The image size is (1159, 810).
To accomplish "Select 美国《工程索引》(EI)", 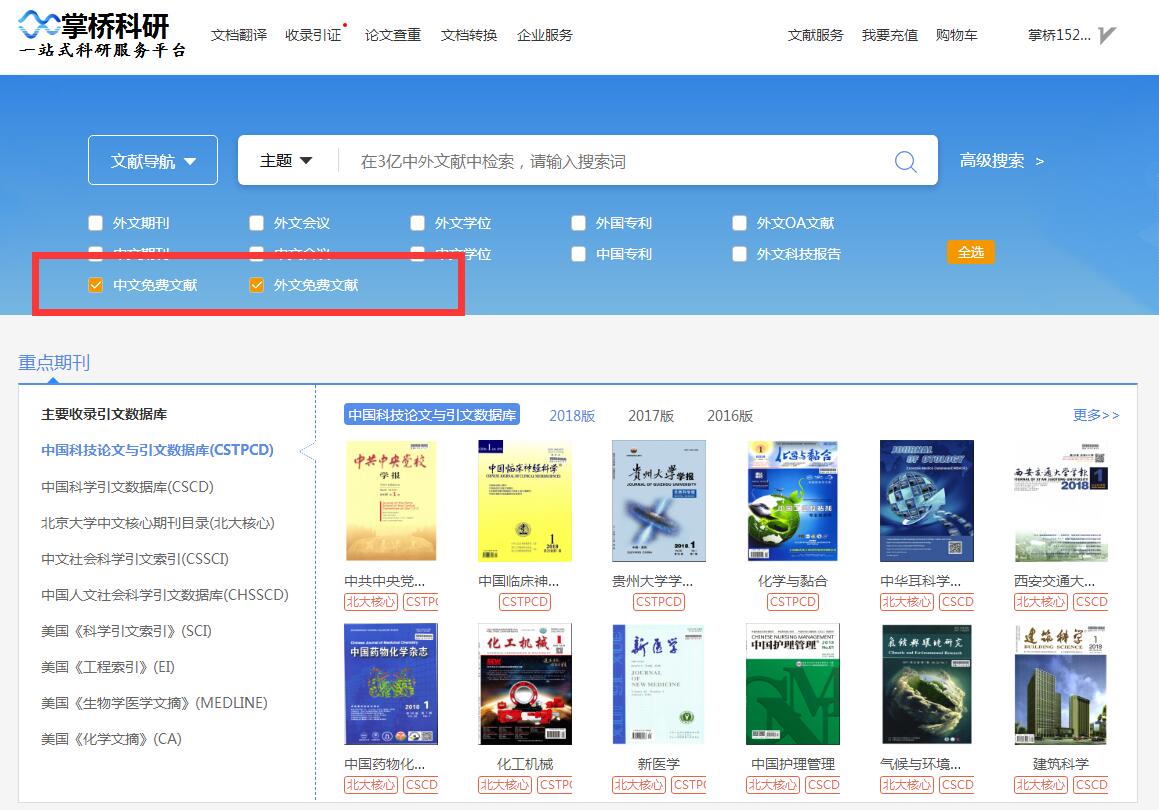I will (x=108, y=667).
